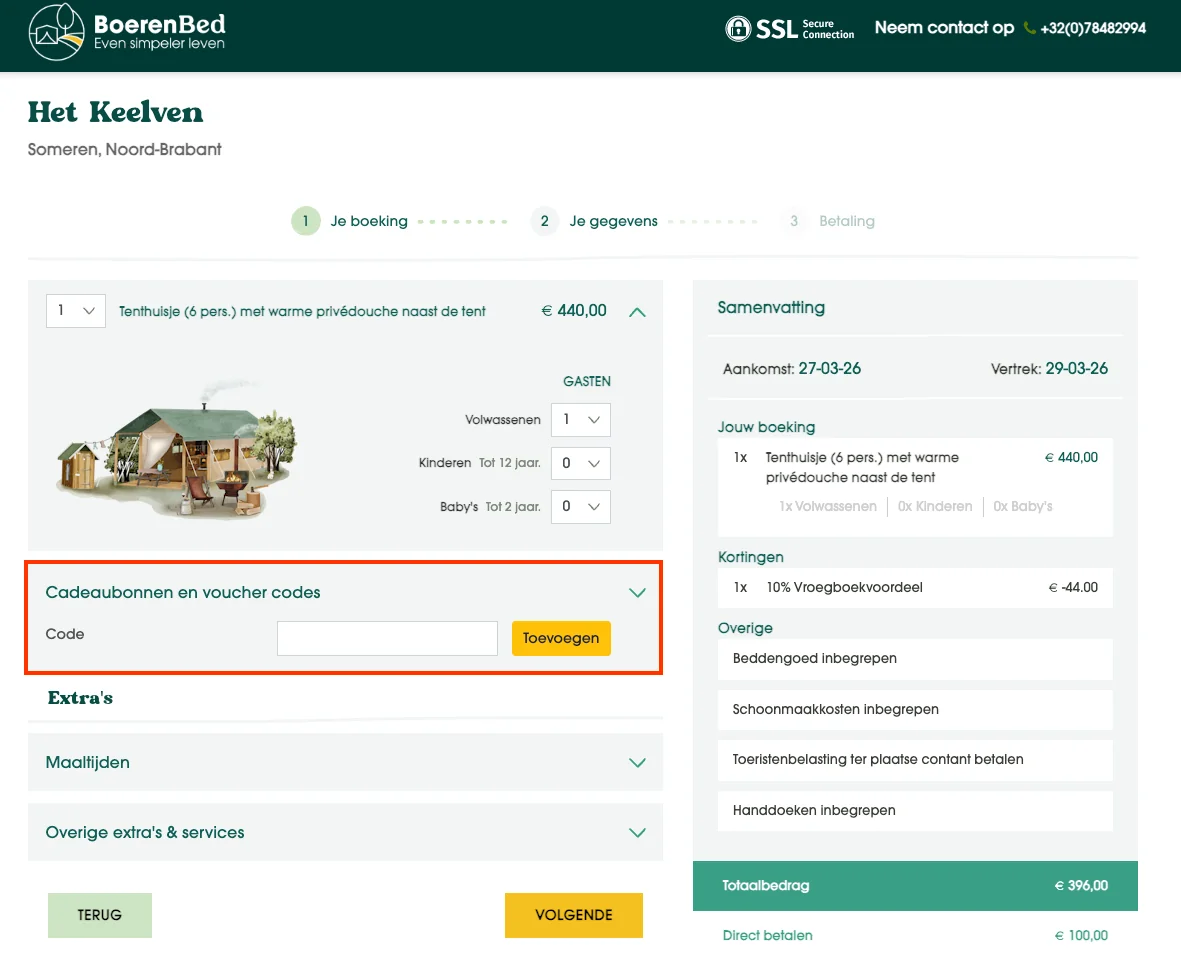
Task: Click the TERUG button
Action: click(99, 915)
